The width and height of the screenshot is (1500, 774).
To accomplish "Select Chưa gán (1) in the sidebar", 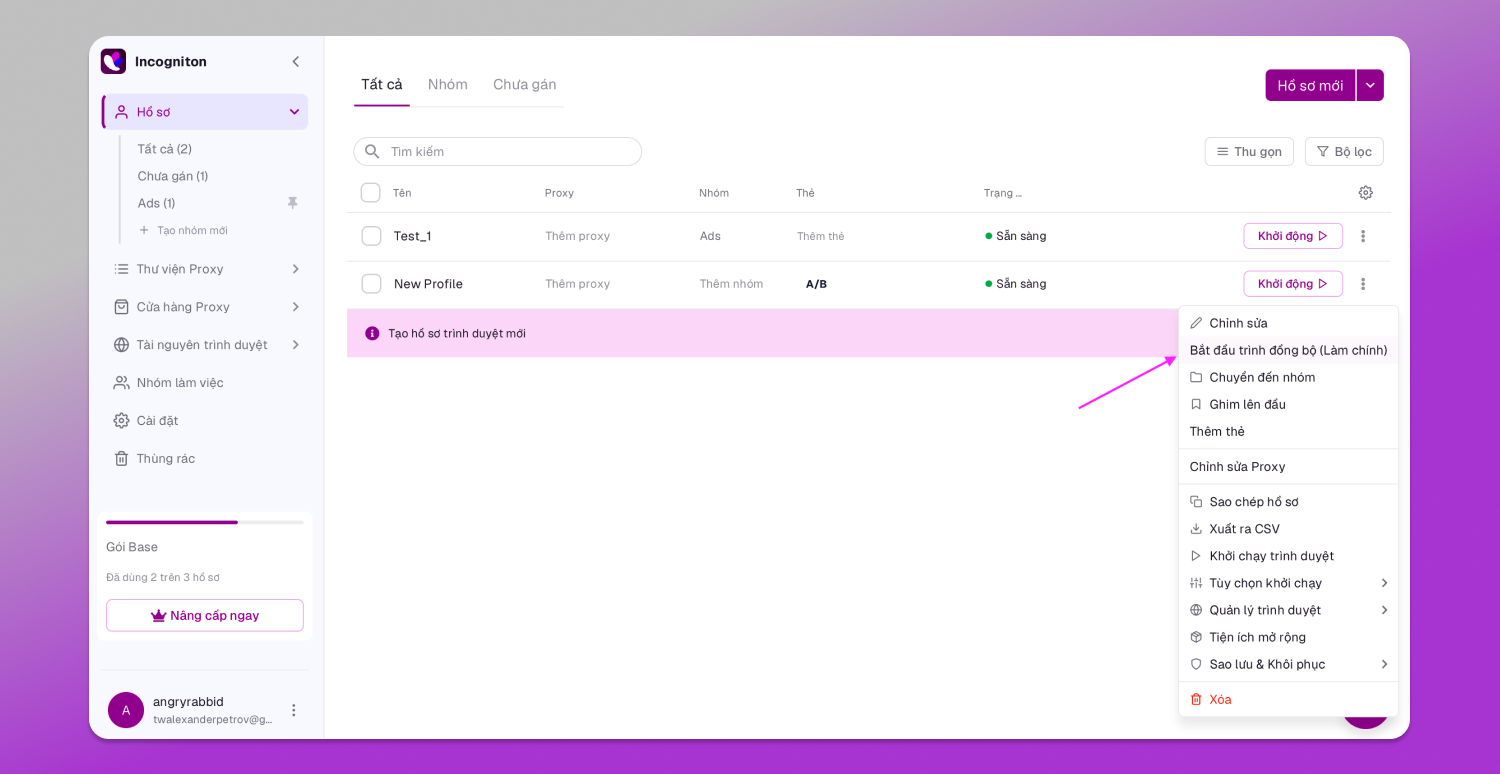I will click(x=173, y=176).
